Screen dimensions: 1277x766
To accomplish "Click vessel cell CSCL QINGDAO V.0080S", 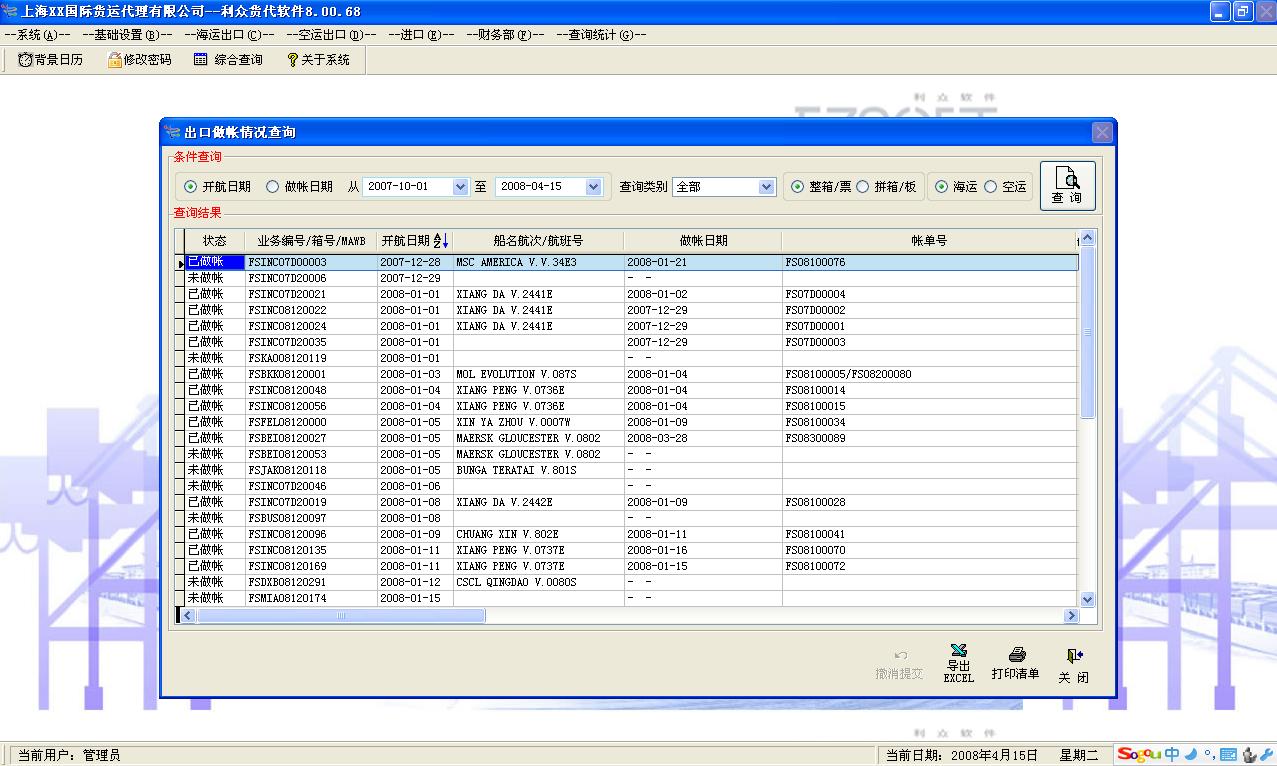I will (x=538, y=582).
